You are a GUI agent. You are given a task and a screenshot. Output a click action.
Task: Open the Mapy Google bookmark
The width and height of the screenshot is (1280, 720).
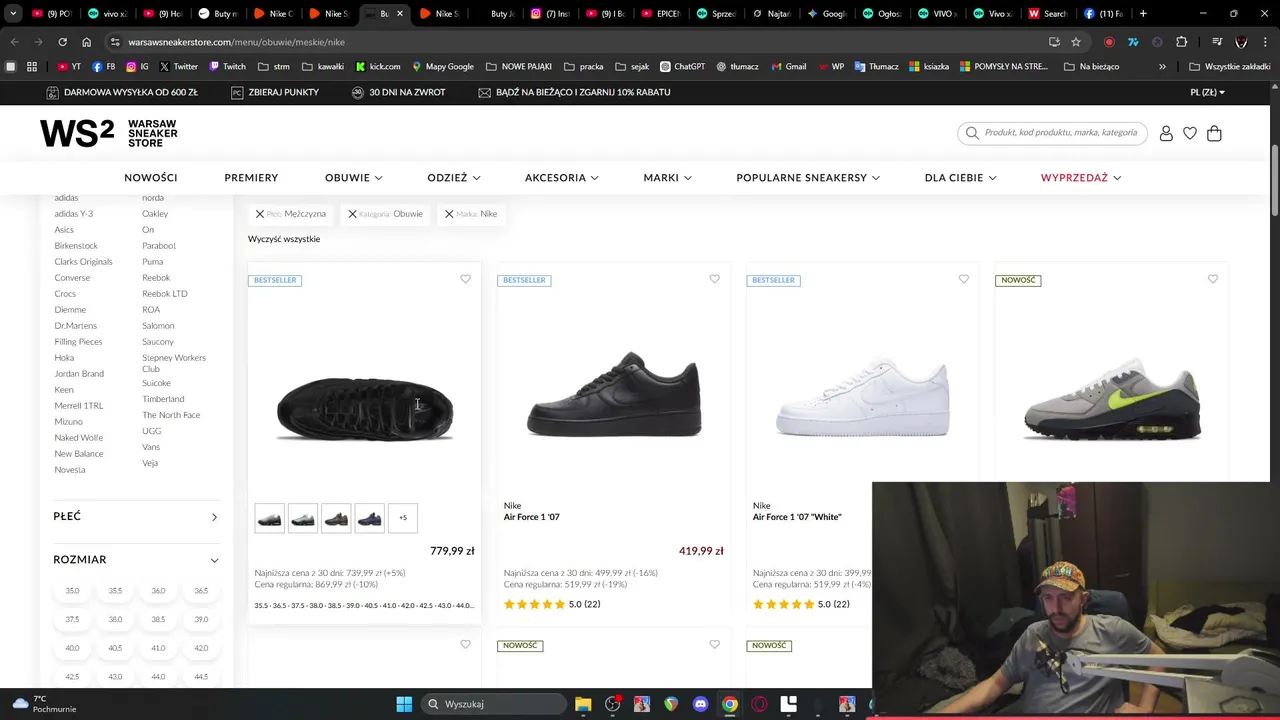click(442, 67)
